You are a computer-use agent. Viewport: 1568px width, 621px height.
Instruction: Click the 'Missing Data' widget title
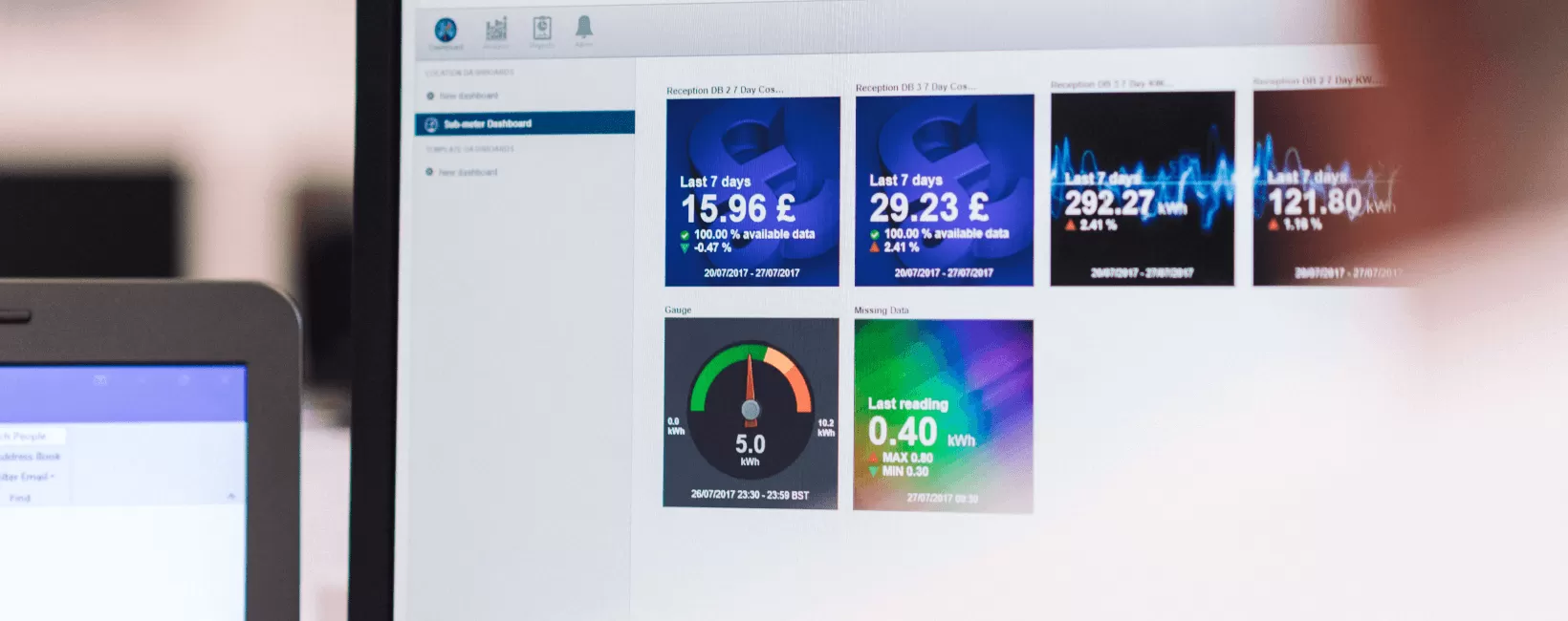pyautogui.click(x=882, y=310)
